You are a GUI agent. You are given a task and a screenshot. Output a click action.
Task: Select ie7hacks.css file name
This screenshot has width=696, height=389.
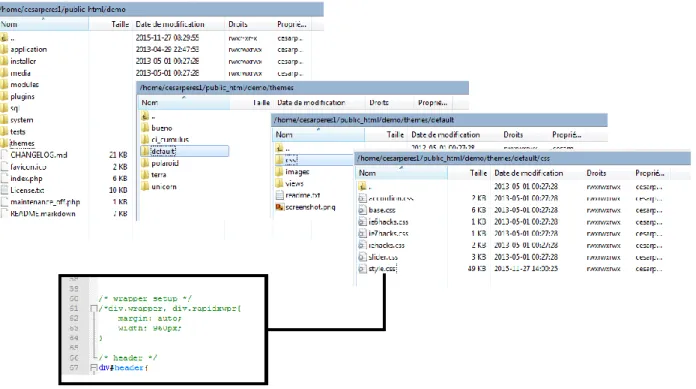388,234
